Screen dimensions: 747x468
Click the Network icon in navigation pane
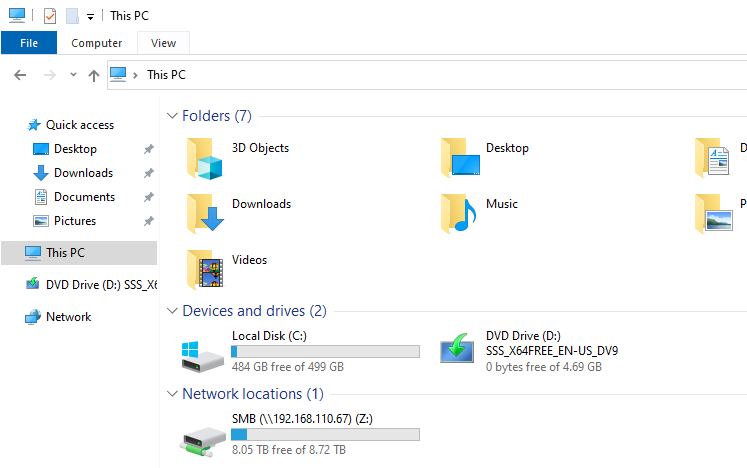[33, 317]
